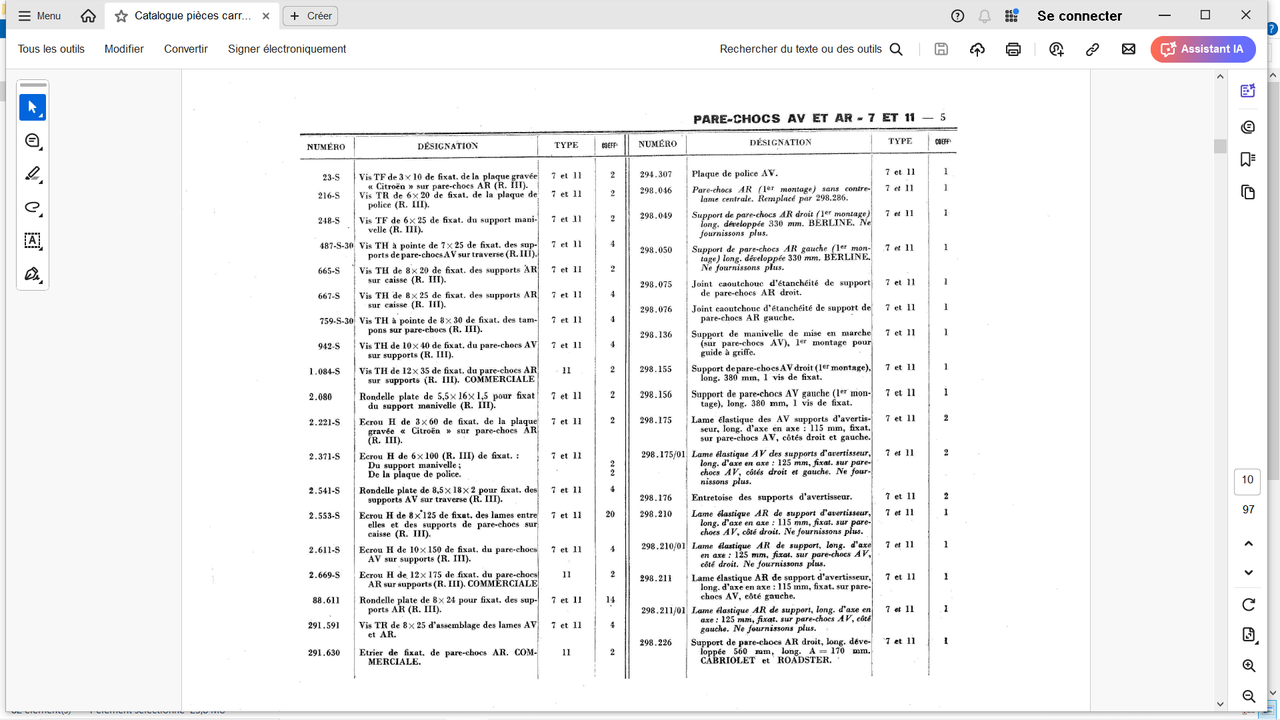Open the bookmarks panel

(1248, 159)
